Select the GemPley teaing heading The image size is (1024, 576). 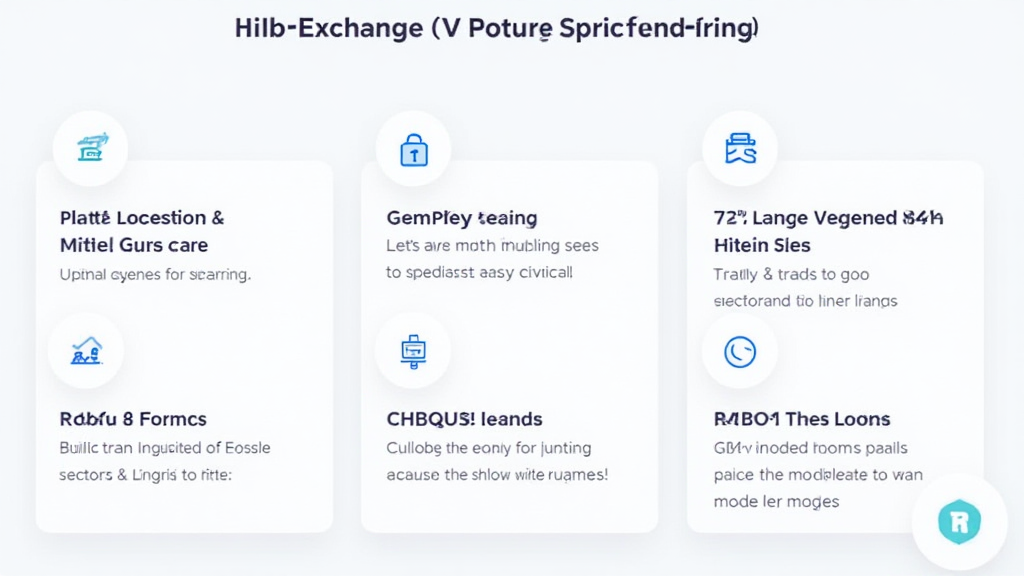pyautogui.click(x=461, y=218)
